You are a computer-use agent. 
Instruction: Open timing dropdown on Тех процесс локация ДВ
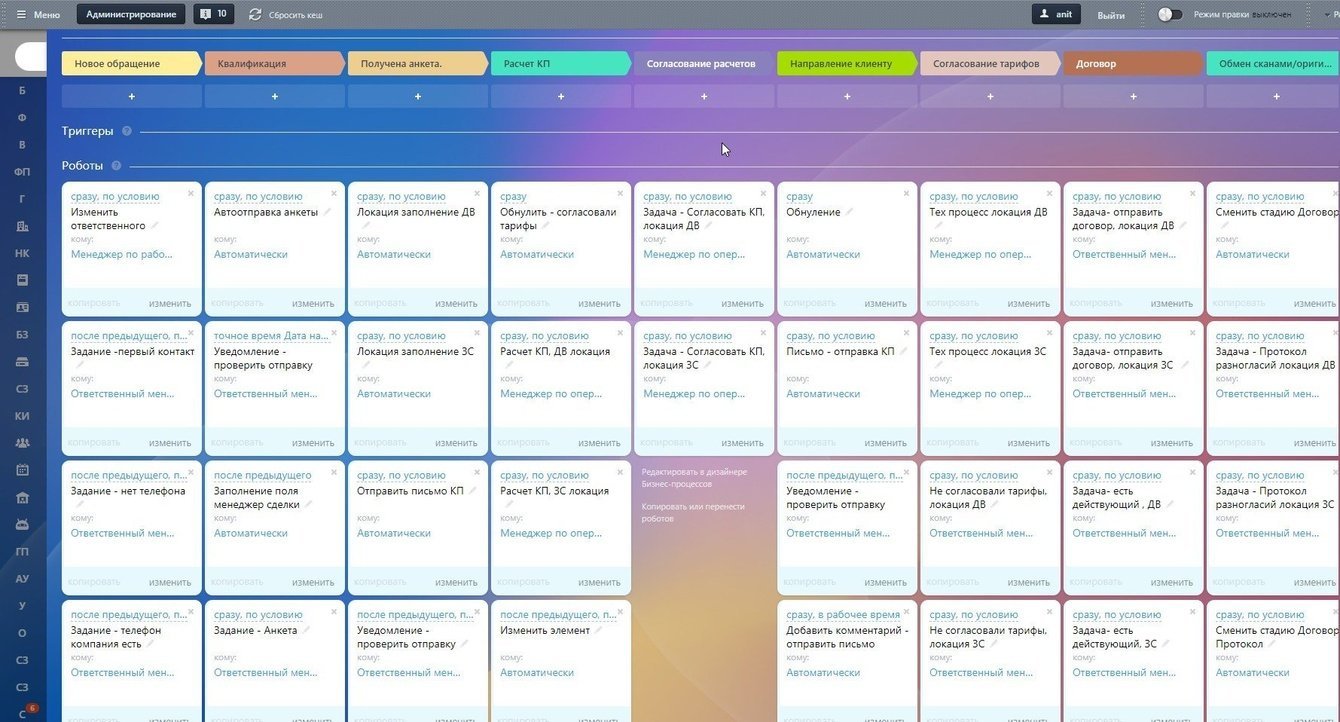pos(974,196)
